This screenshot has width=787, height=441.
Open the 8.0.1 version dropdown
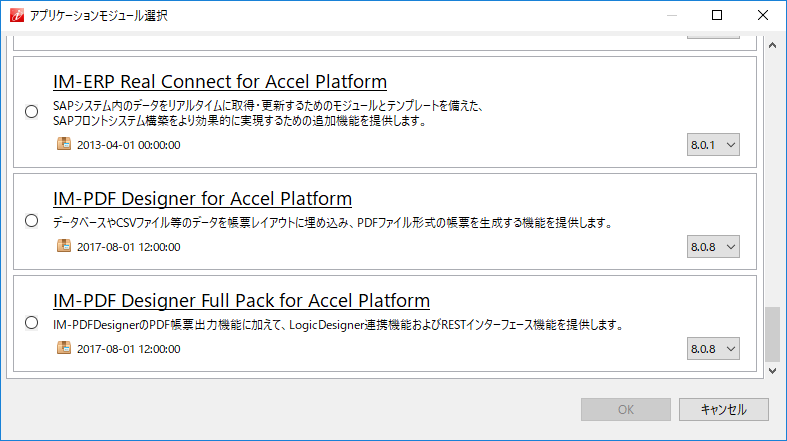[713, 145]
